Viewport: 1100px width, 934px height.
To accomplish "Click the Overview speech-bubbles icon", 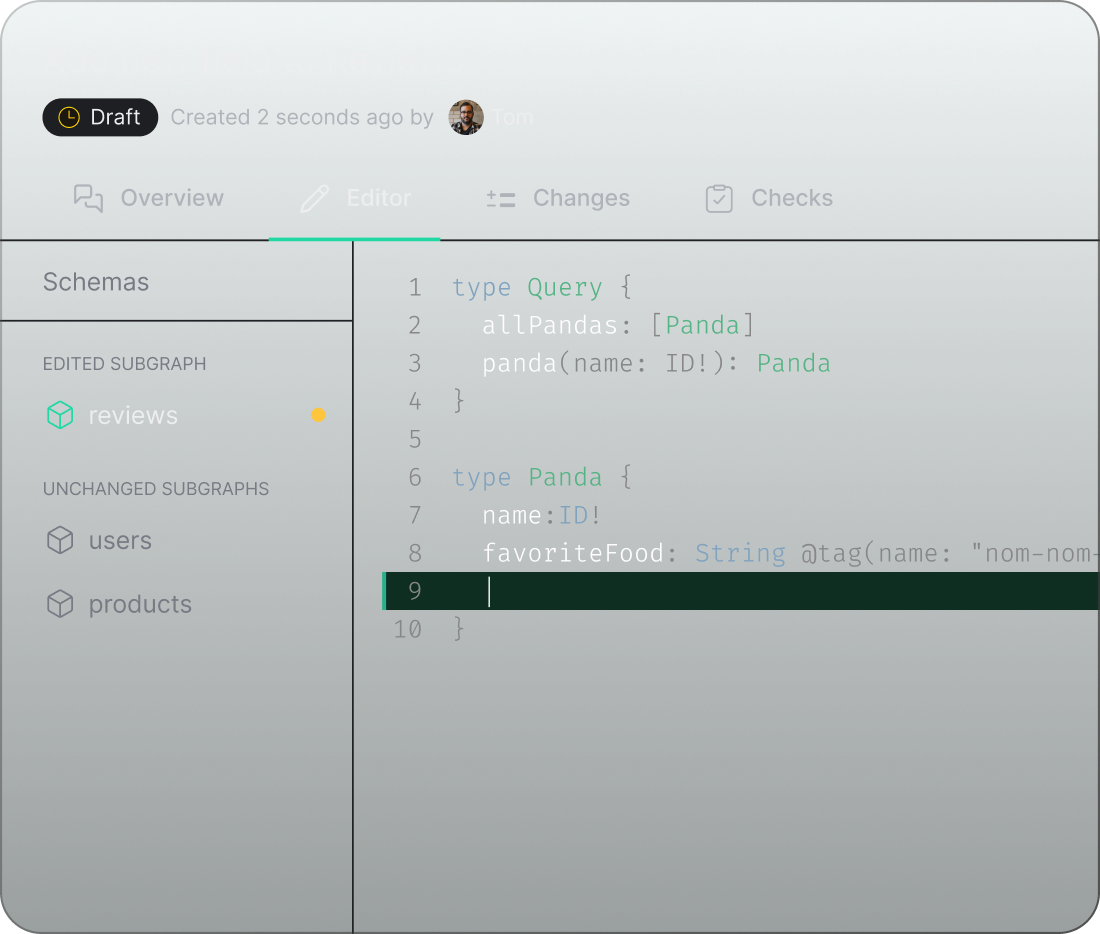I will (88, 198).
